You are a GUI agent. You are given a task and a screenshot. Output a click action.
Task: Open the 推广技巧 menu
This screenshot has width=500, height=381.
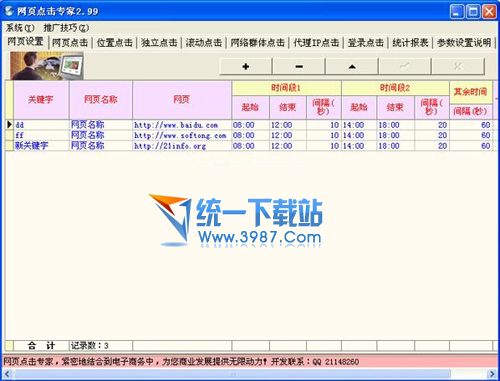click(x=66, y=28)
